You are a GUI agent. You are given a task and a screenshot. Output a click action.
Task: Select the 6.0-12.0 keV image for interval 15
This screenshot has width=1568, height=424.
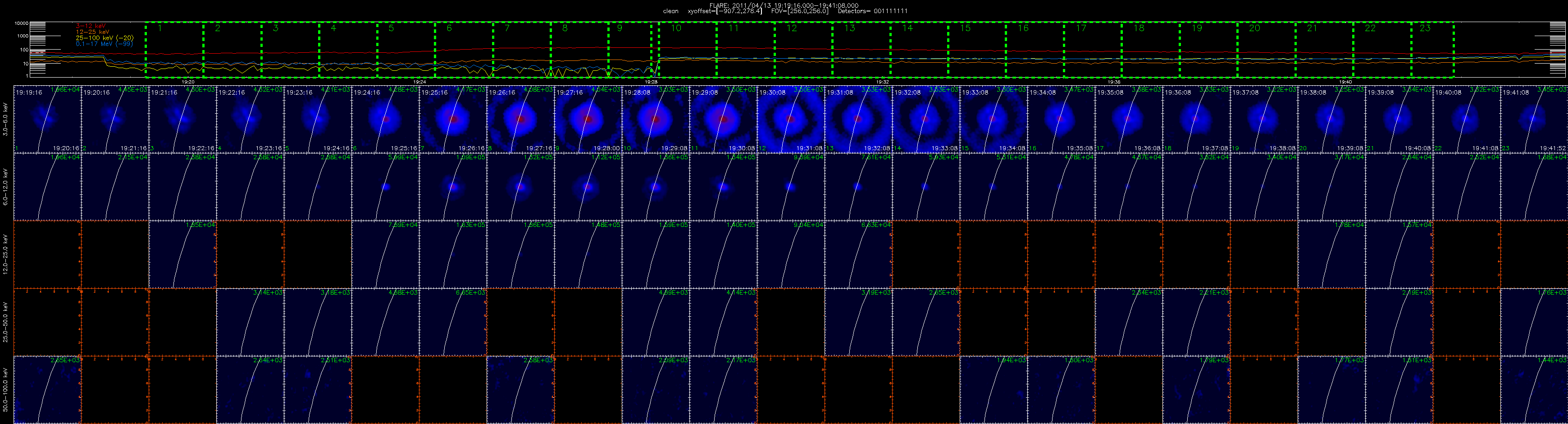994,186
